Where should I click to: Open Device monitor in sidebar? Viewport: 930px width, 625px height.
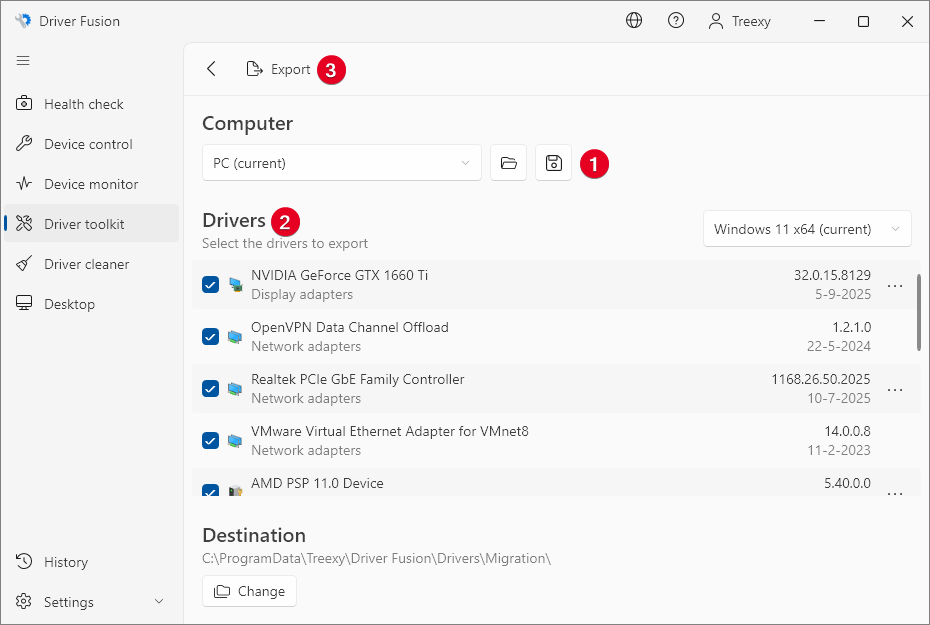(91, 184)
